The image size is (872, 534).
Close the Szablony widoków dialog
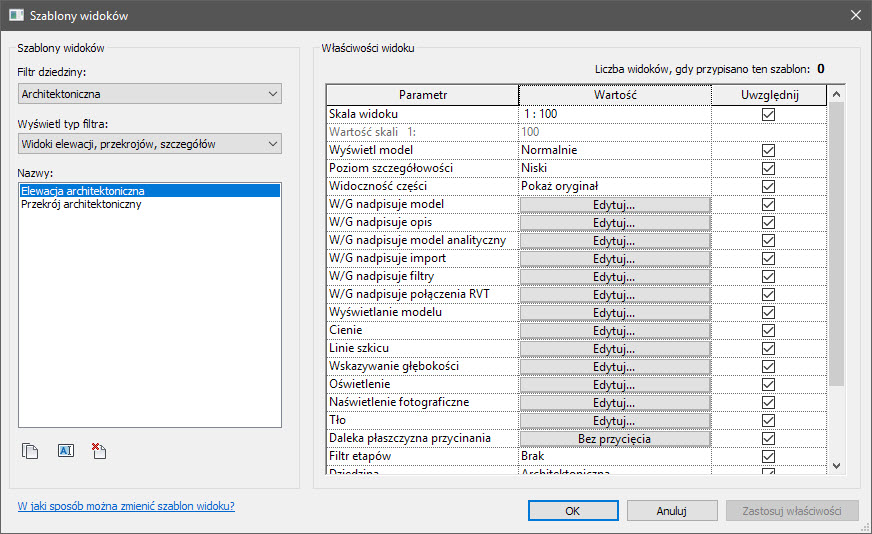855,15
